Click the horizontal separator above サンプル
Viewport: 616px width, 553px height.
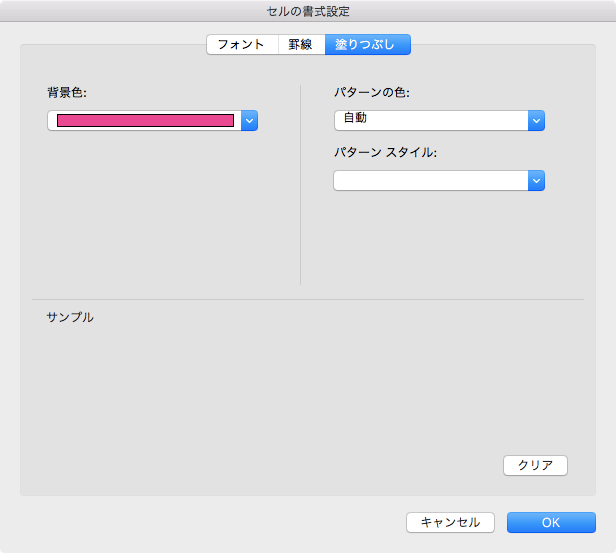click(x=308, y=299)
